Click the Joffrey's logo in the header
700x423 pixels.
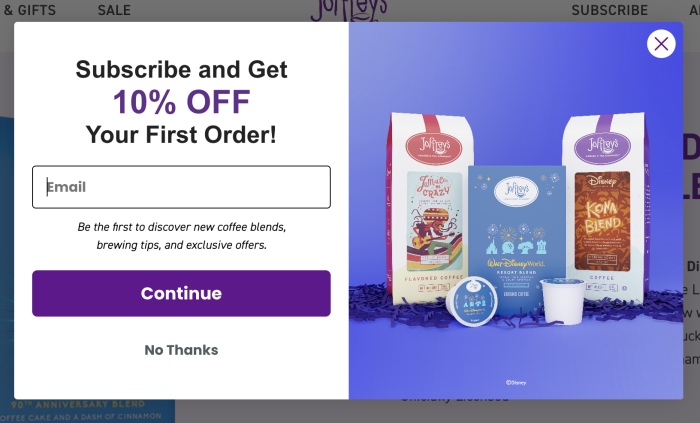click(349, 11)
